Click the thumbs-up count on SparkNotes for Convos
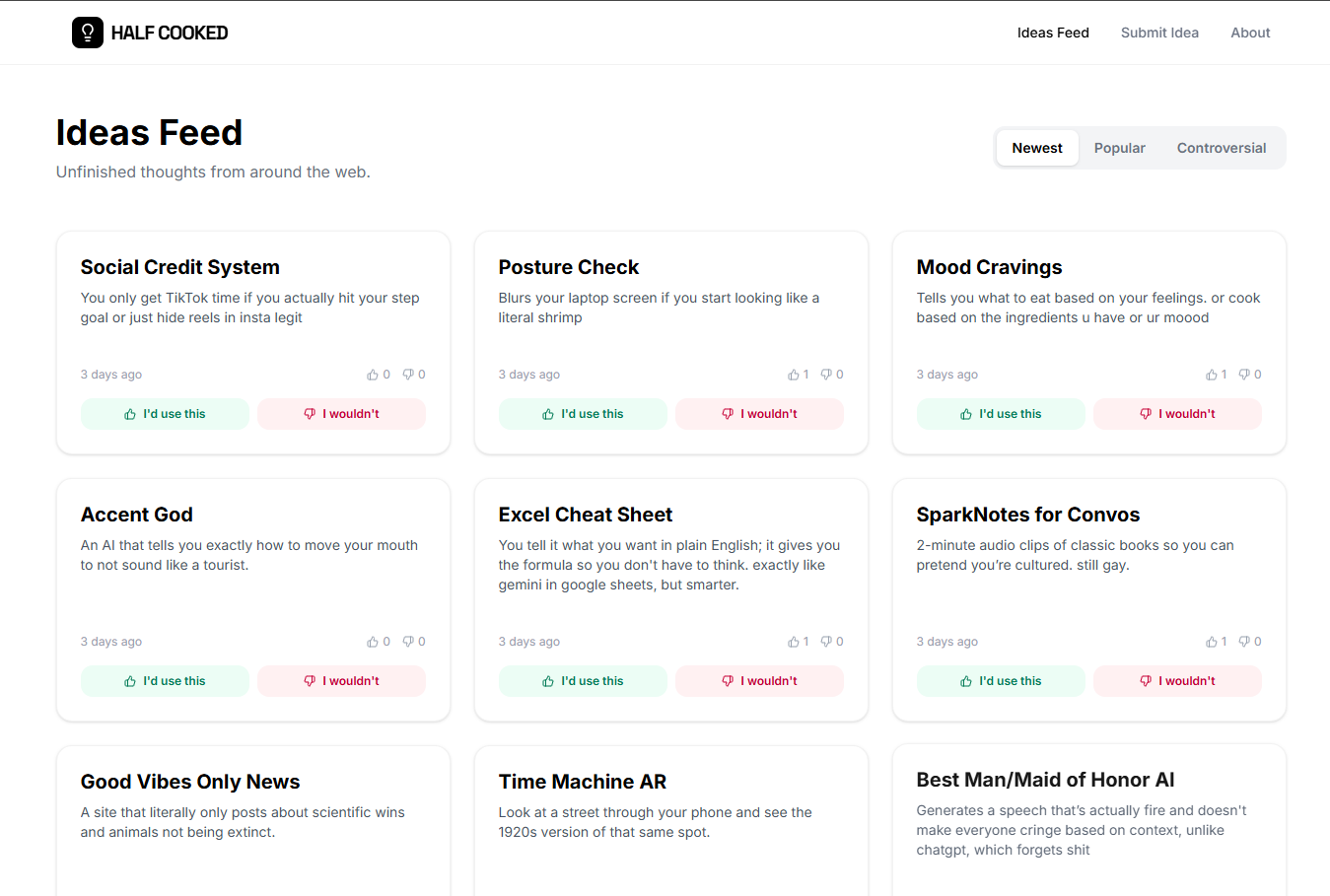The image size is (1330, 896). pyautogui.click(x=1216, y=641)
